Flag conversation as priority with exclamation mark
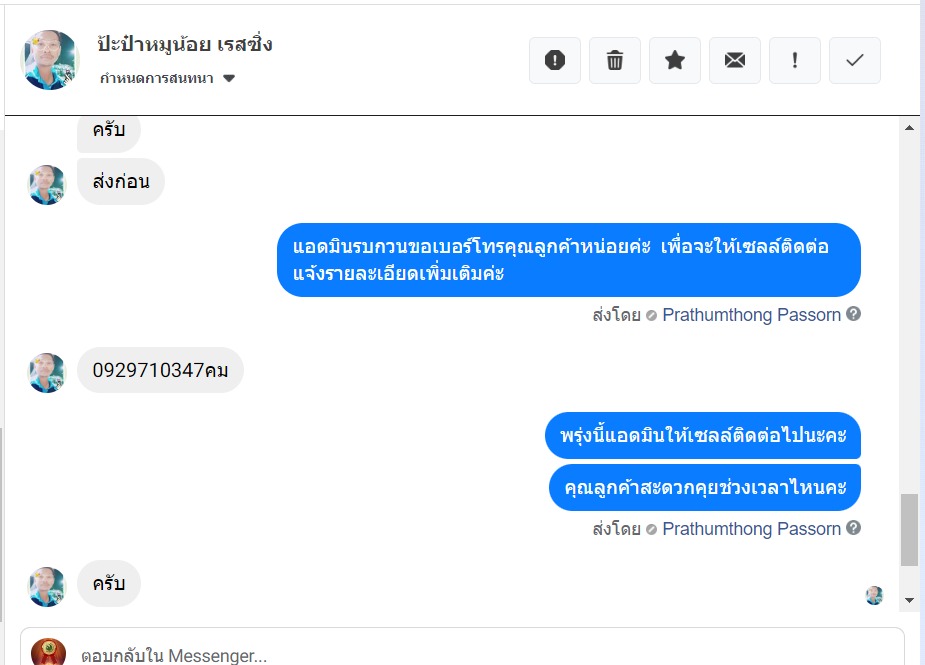Image resolution: width=925 pixels, height=665 pixels. [795, 60]
